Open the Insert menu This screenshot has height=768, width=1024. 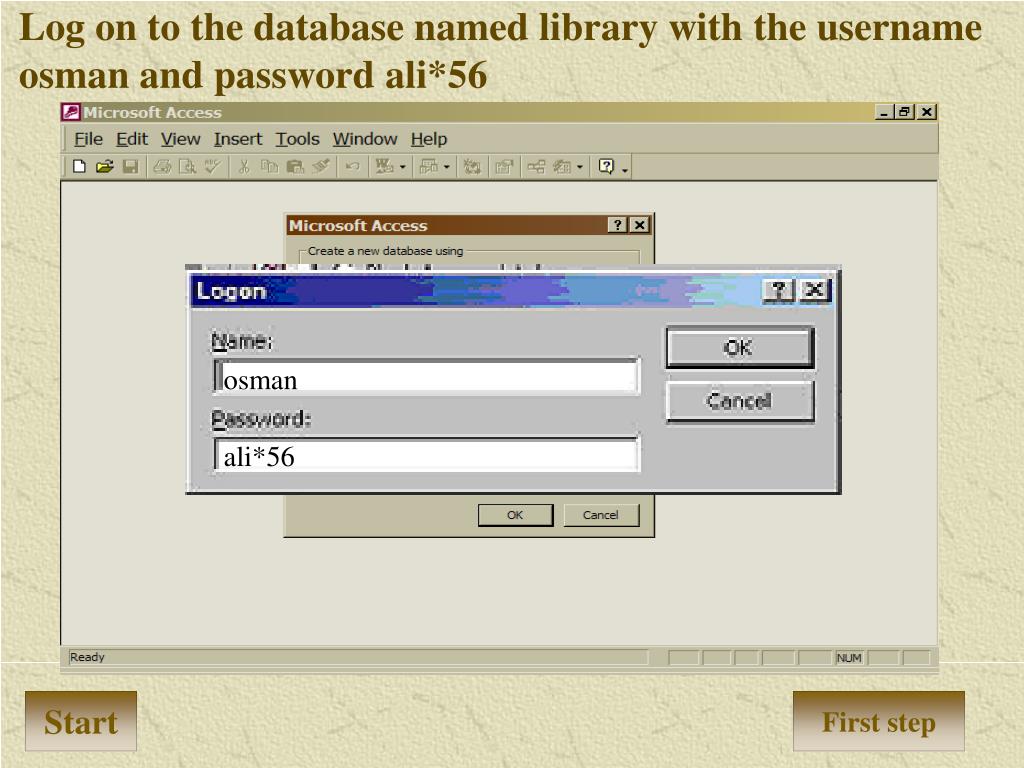click(238, 139)
